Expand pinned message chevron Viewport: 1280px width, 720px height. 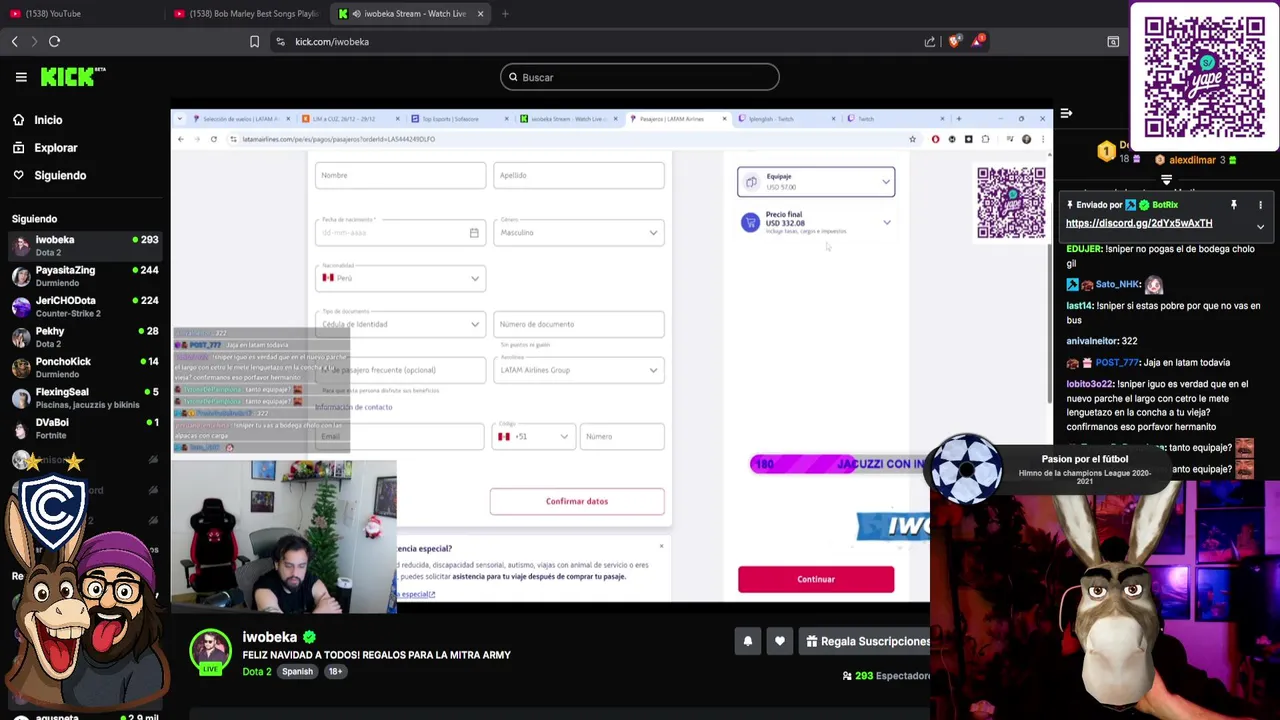tap(1260, 227)
